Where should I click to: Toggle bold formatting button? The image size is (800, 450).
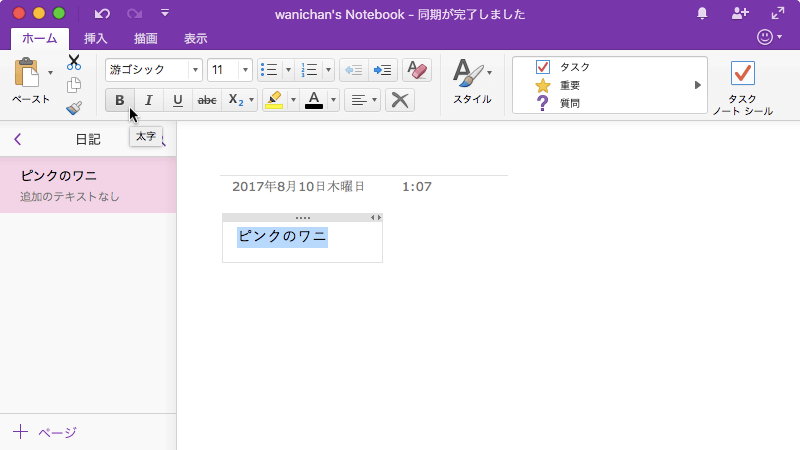119,100
